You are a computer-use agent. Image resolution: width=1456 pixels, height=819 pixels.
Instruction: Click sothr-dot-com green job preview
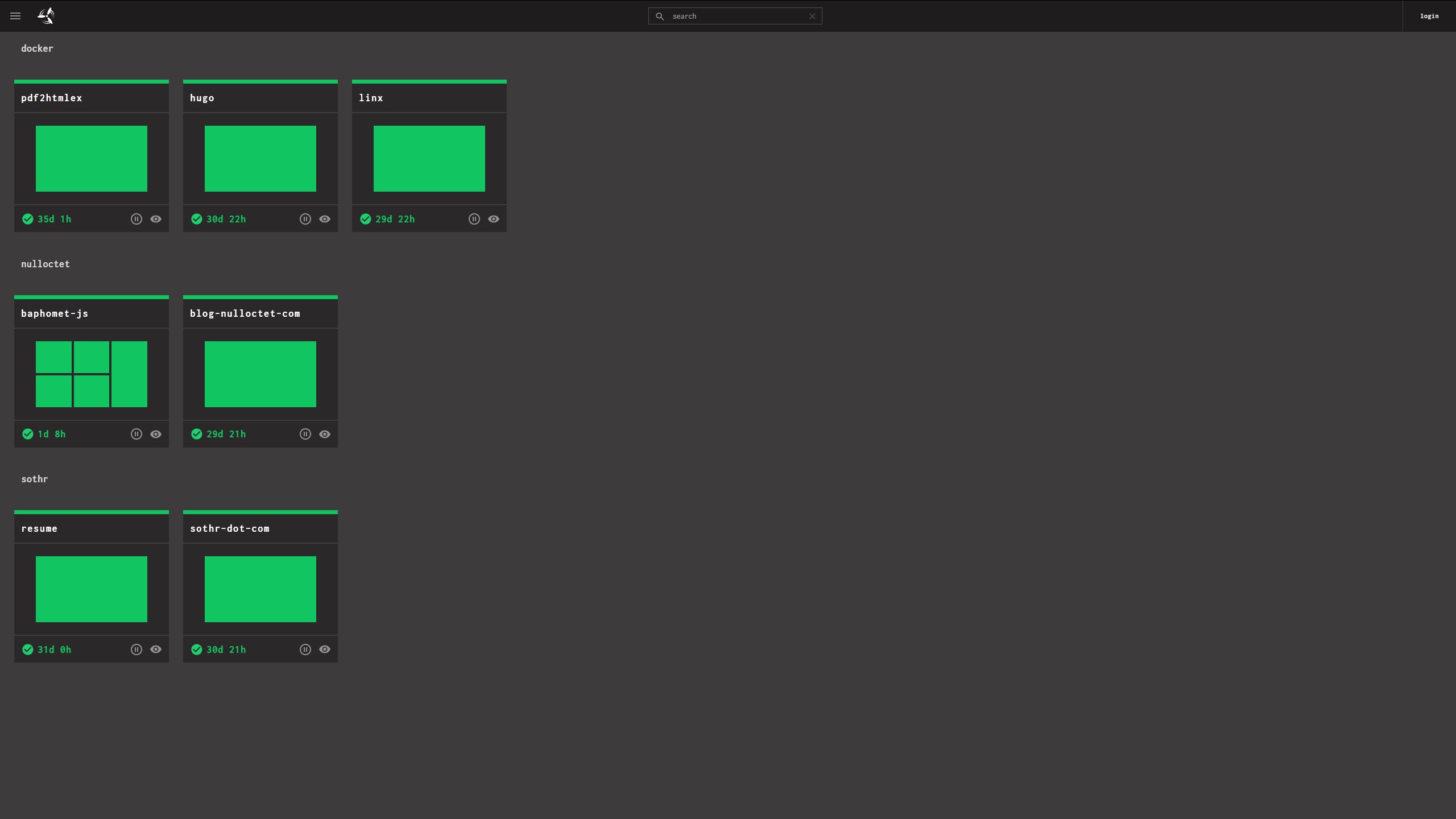tap(260, 589)
